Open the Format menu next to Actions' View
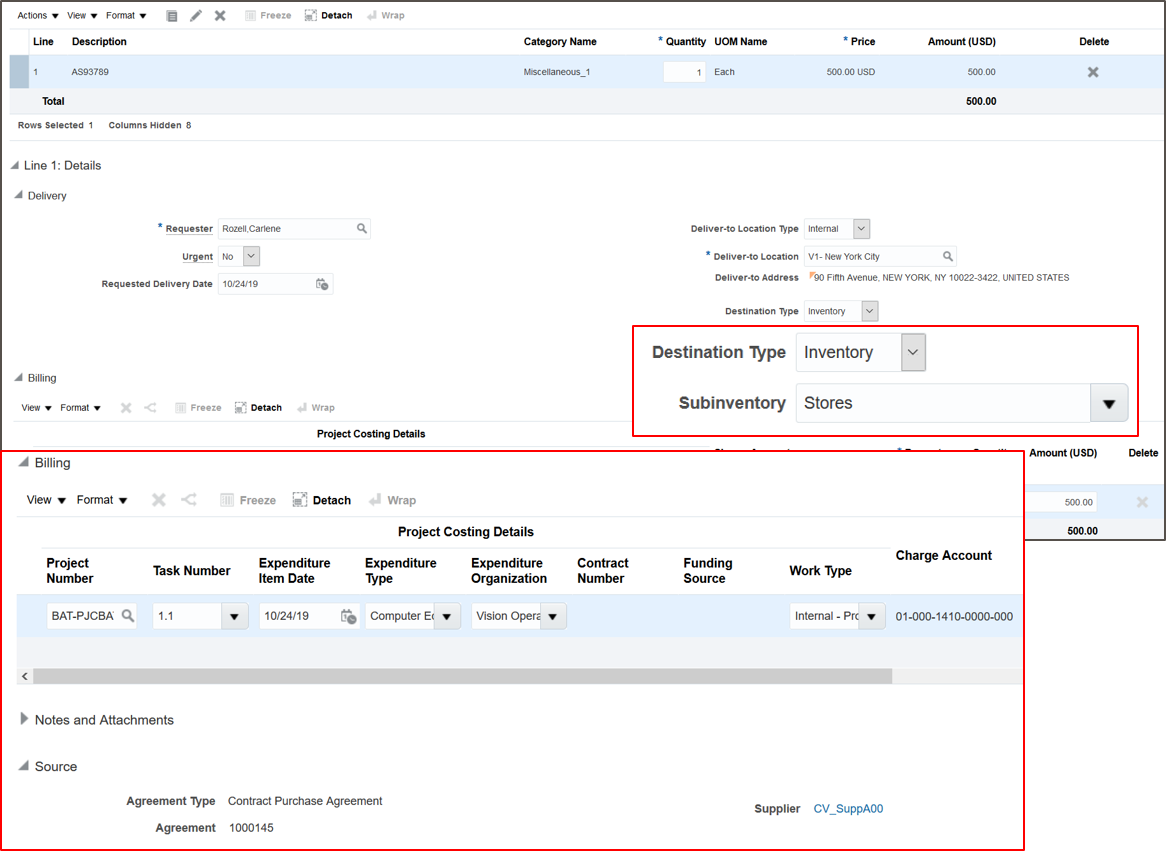The width and height of the screenshot is (1166, 851). click(126, 16)
